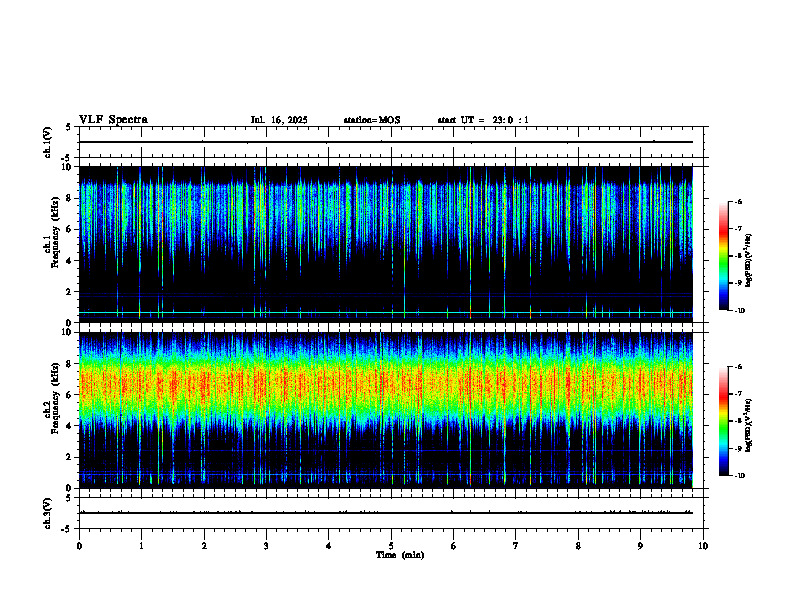Click time axis tick label "5"
792x612 pixels.
(391, 546)
